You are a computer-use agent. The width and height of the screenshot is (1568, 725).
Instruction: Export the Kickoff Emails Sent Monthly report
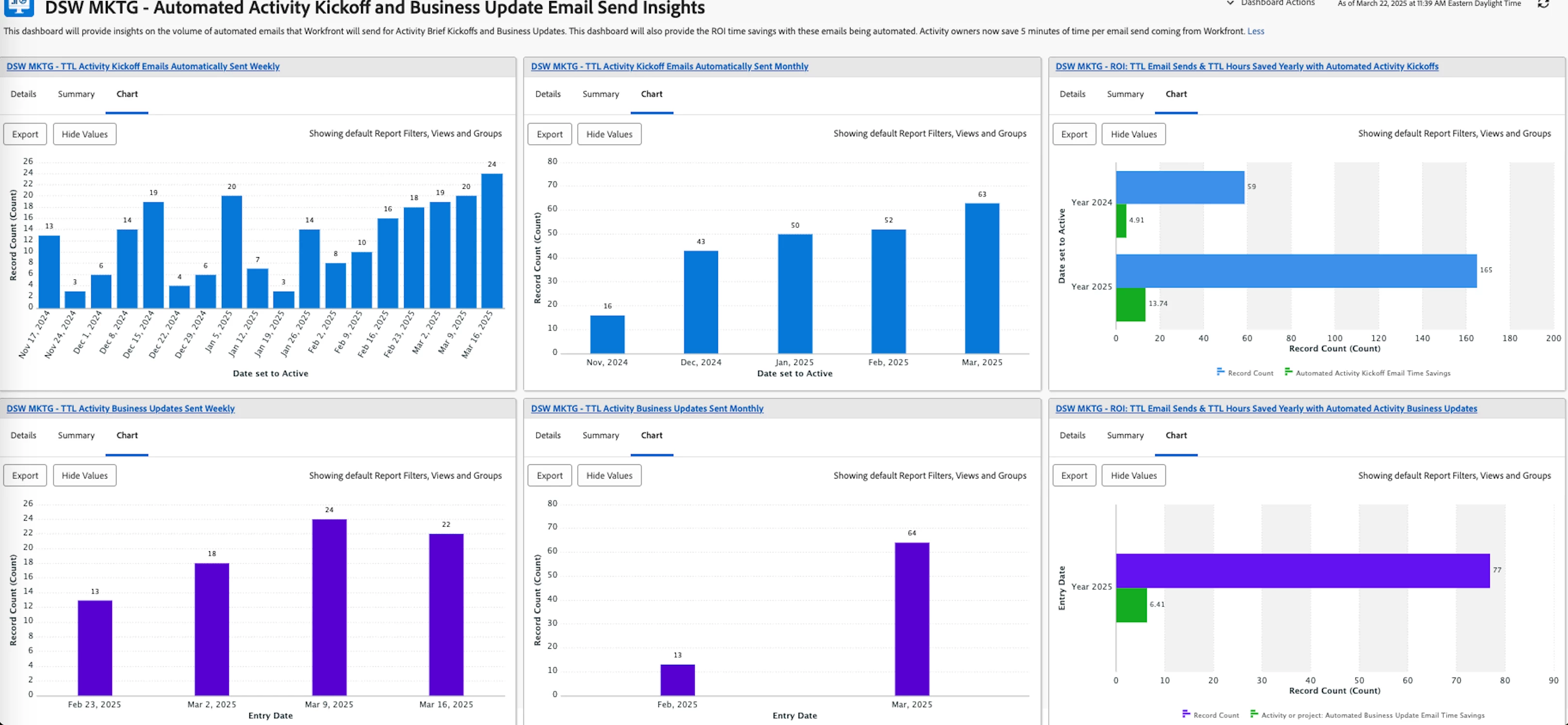pyautogui.click(x=549, y=134)
